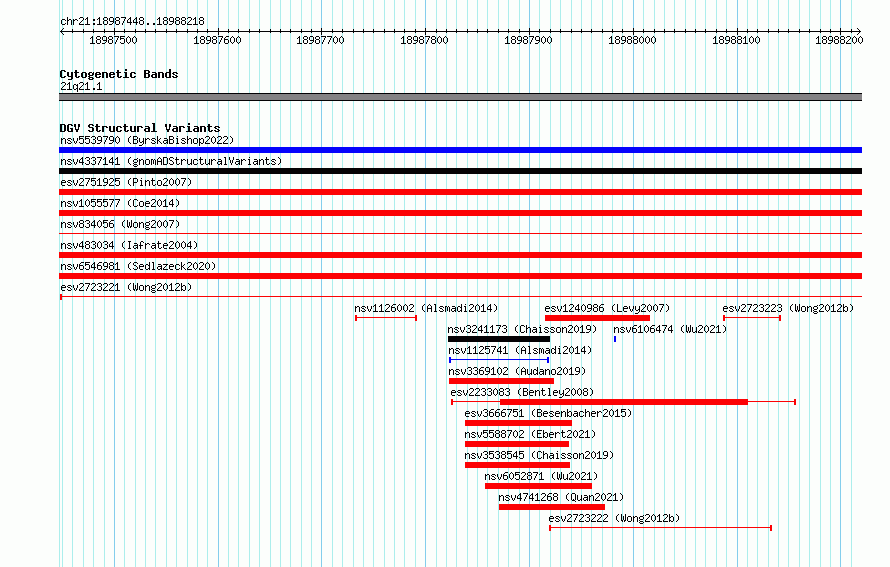Select the red nsv6052871 variant bar

538,486
